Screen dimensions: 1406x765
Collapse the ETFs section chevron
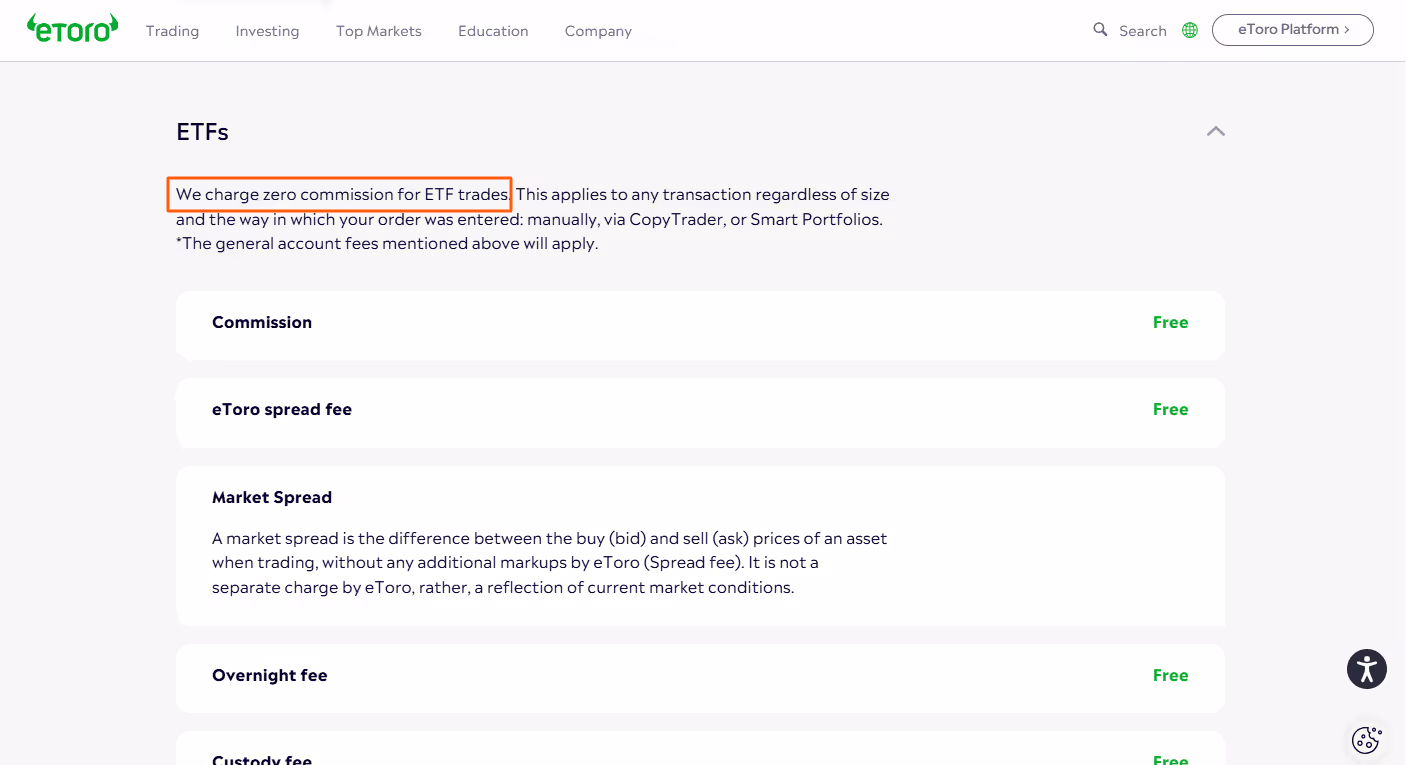pyautogui.click(x=1216, y=131)
